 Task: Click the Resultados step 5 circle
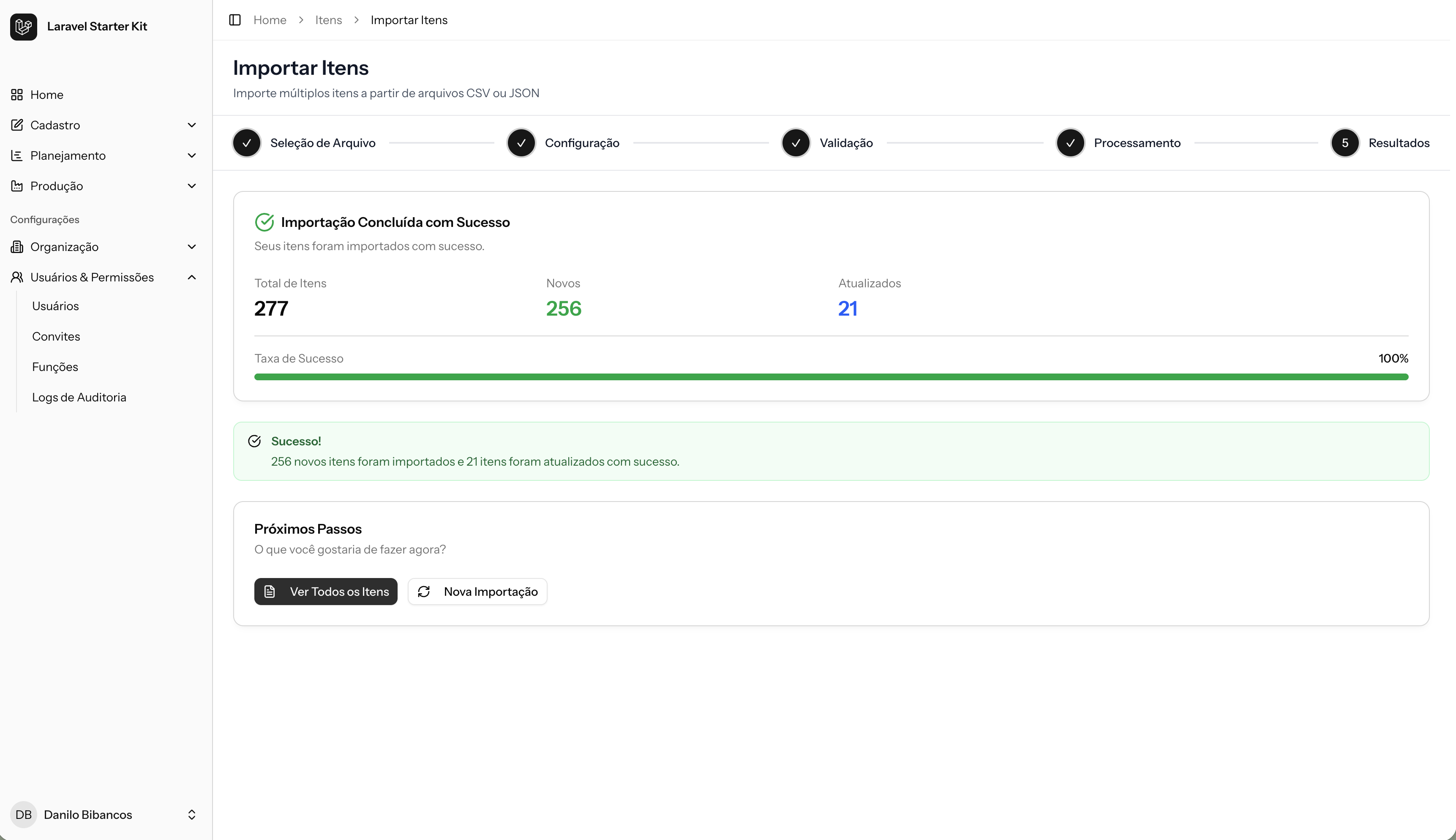[x=1344, y=143]
